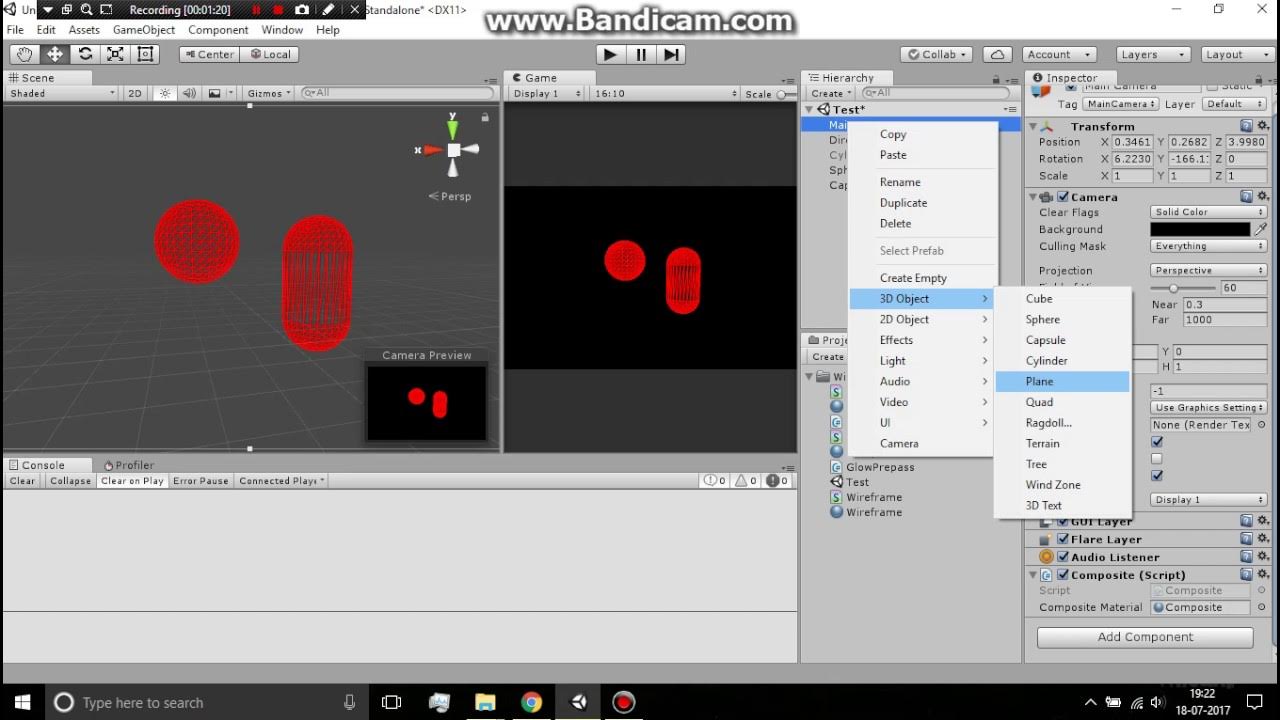This screenshot has height=720, width=1280.
Task: Open the Culling Mask Everything dropdown
Action: (x=1209, y=246)
